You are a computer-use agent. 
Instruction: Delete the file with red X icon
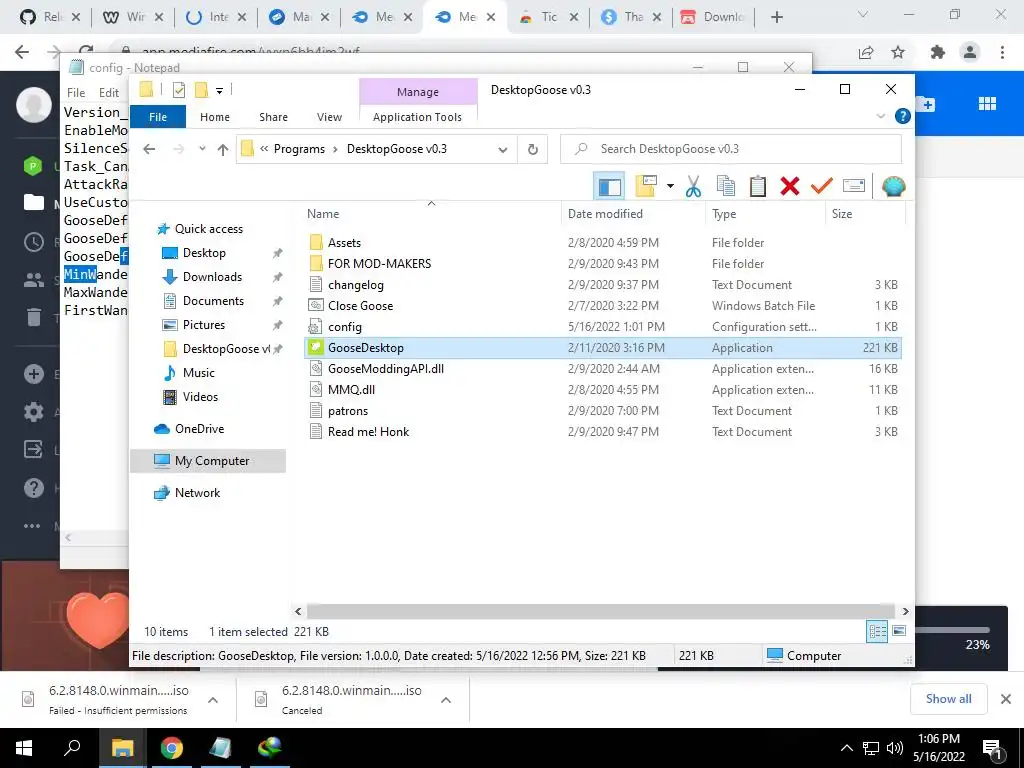(x=790, y=187)
